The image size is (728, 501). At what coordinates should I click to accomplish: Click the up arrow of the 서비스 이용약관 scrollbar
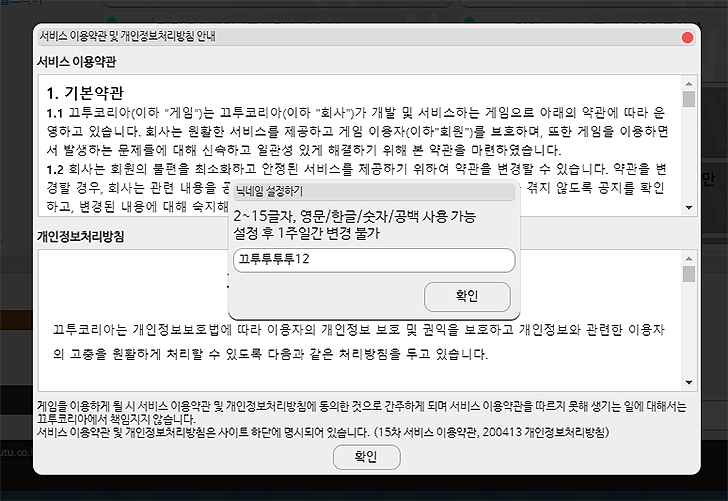pyautogui.click(x=689, y=84)
